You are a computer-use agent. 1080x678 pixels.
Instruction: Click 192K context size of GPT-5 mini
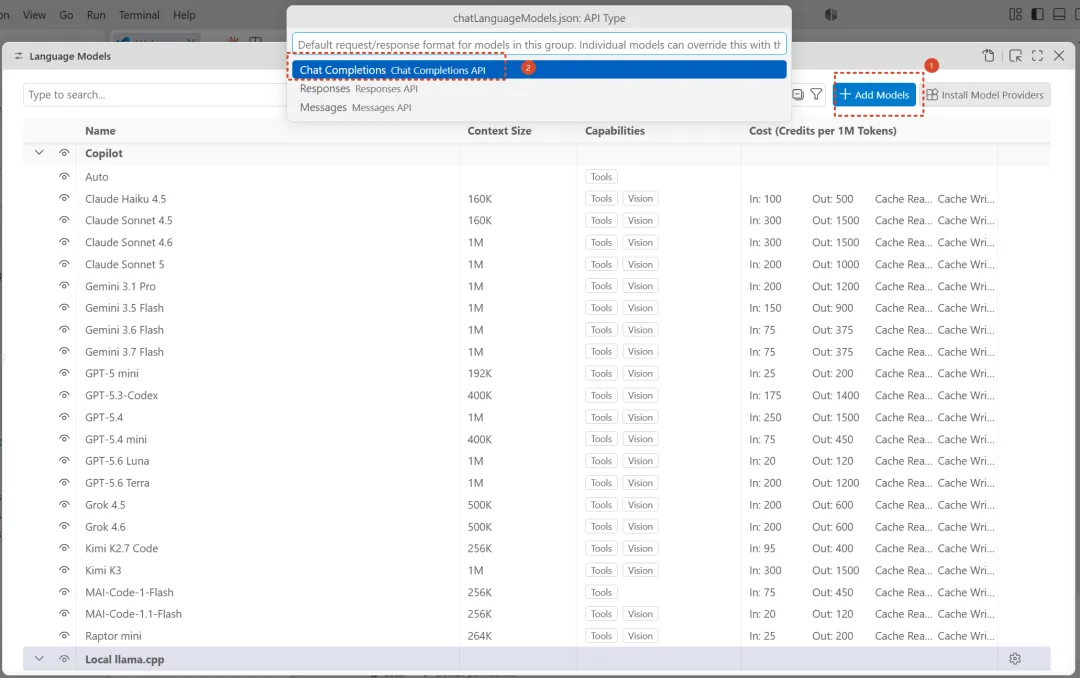tap(479, 373)
